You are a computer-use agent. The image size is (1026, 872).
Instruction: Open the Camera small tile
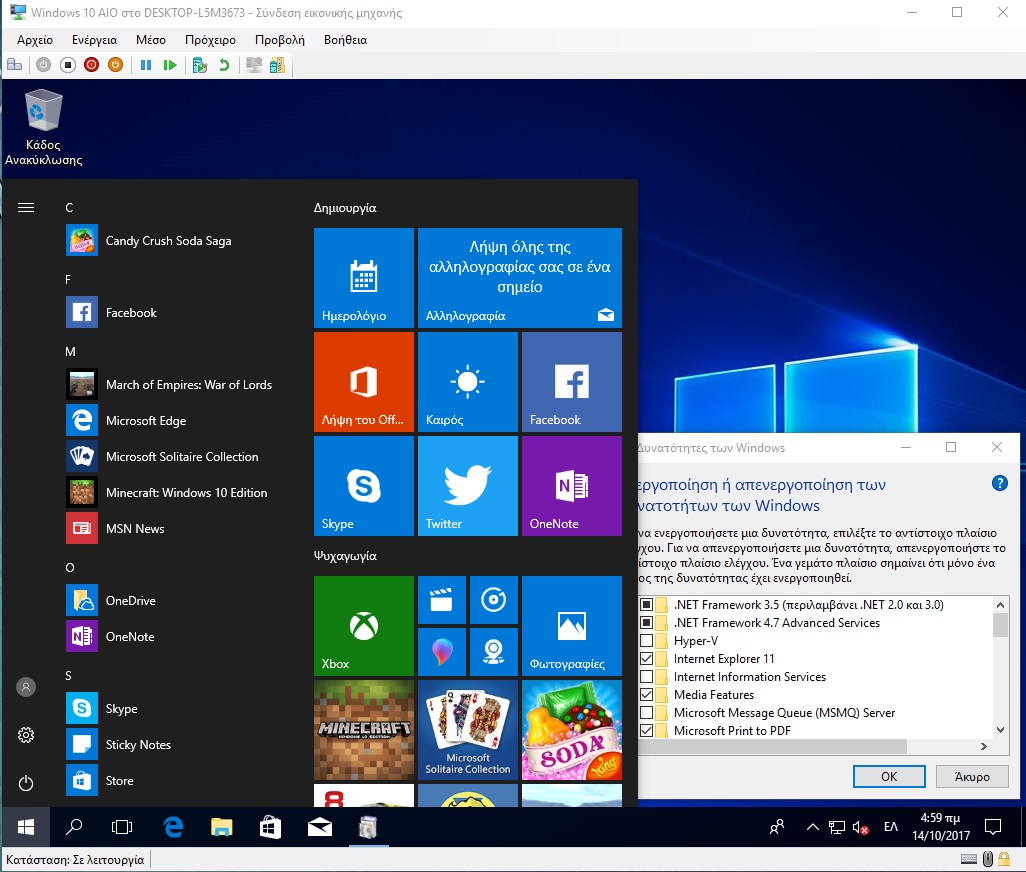(494, 652)
